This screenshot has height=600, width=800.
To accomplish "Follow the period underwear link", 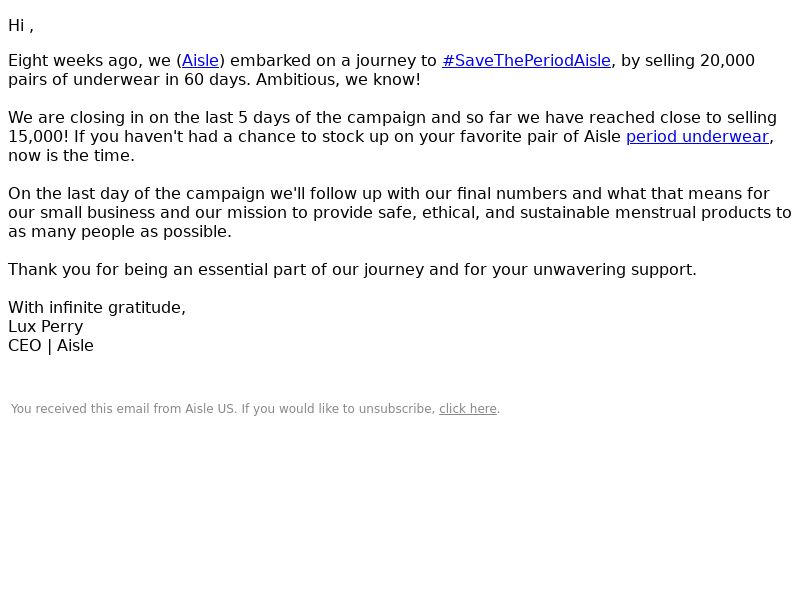I will [x=697, y=137].
